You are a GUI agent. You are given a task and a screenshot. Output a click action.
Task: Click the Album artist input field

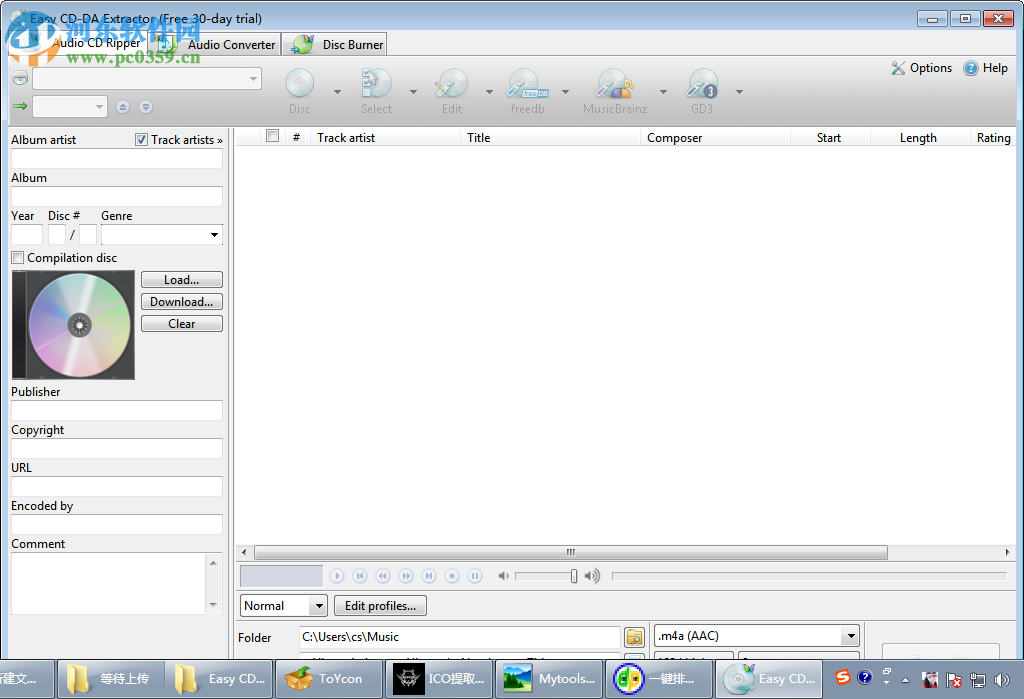tap(117, 159)
